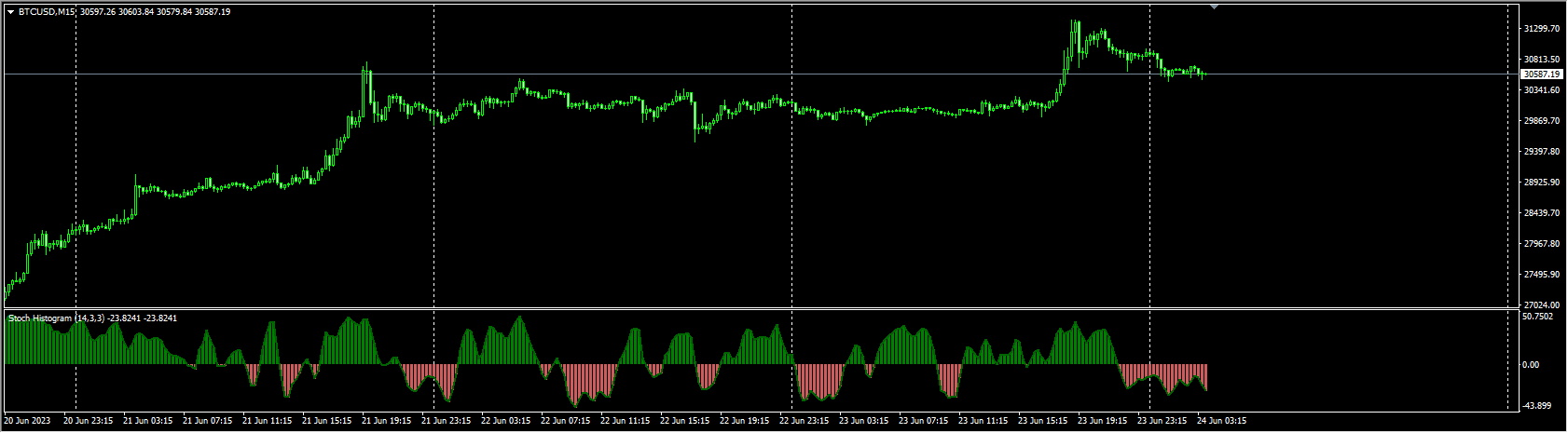Click the 30813.50 price axis label

coord(1541,60)
